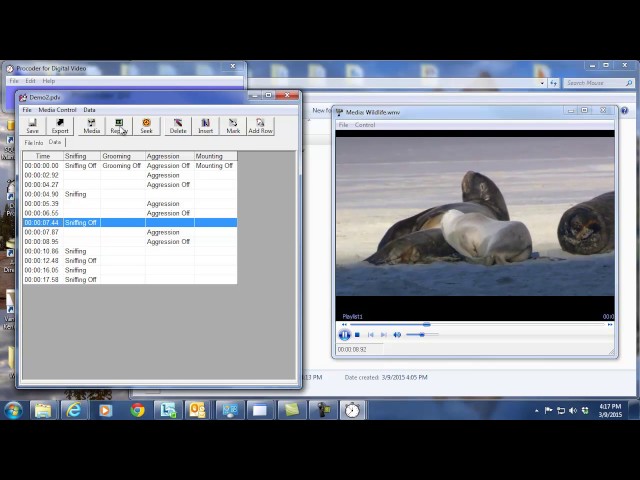Select the row at time 00:00:05.39
The image size is (640, 480).
[130, 204]
